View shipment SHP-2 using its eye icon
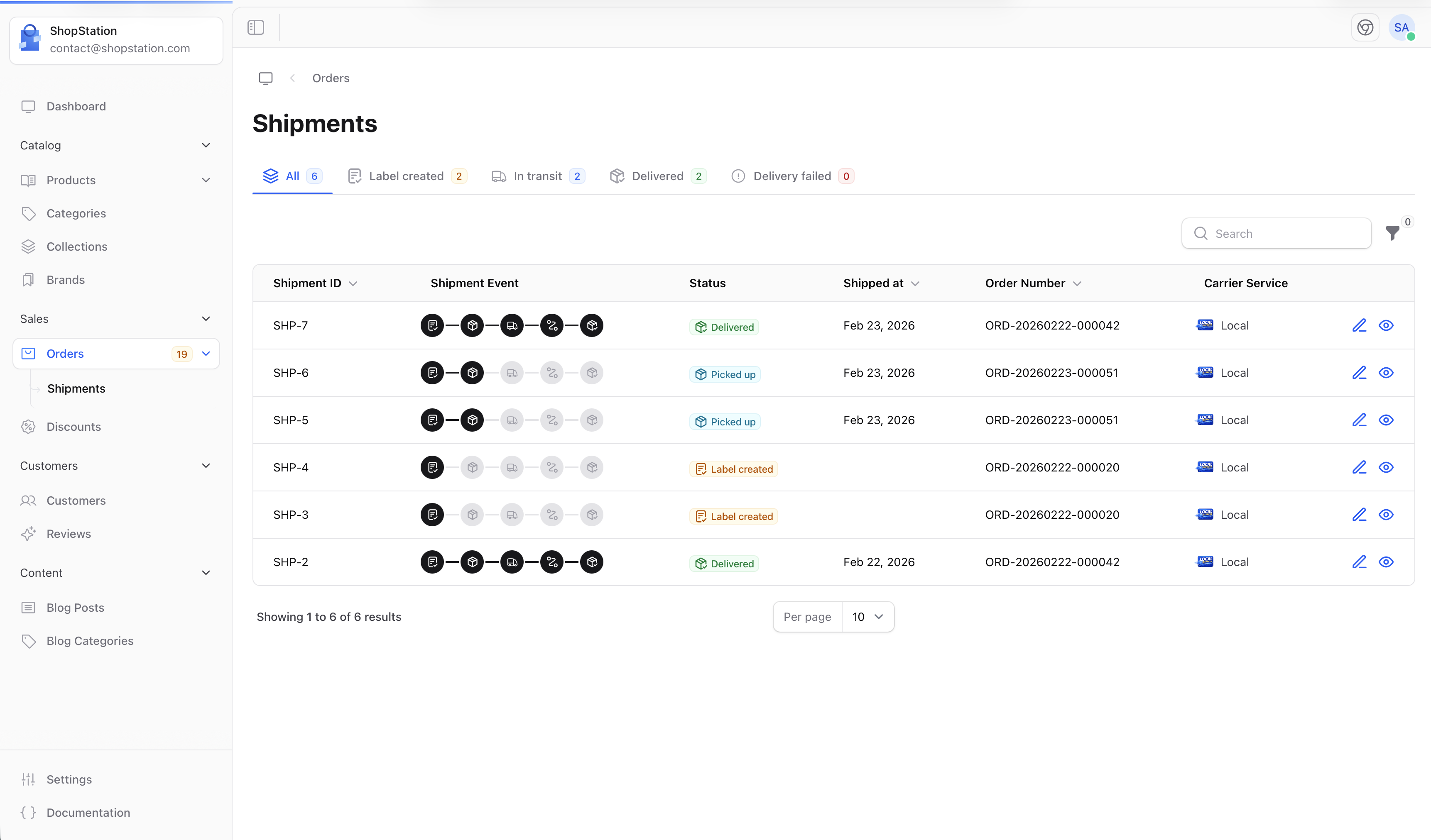Viewport: 1431px width, 840px height. 1386,562
